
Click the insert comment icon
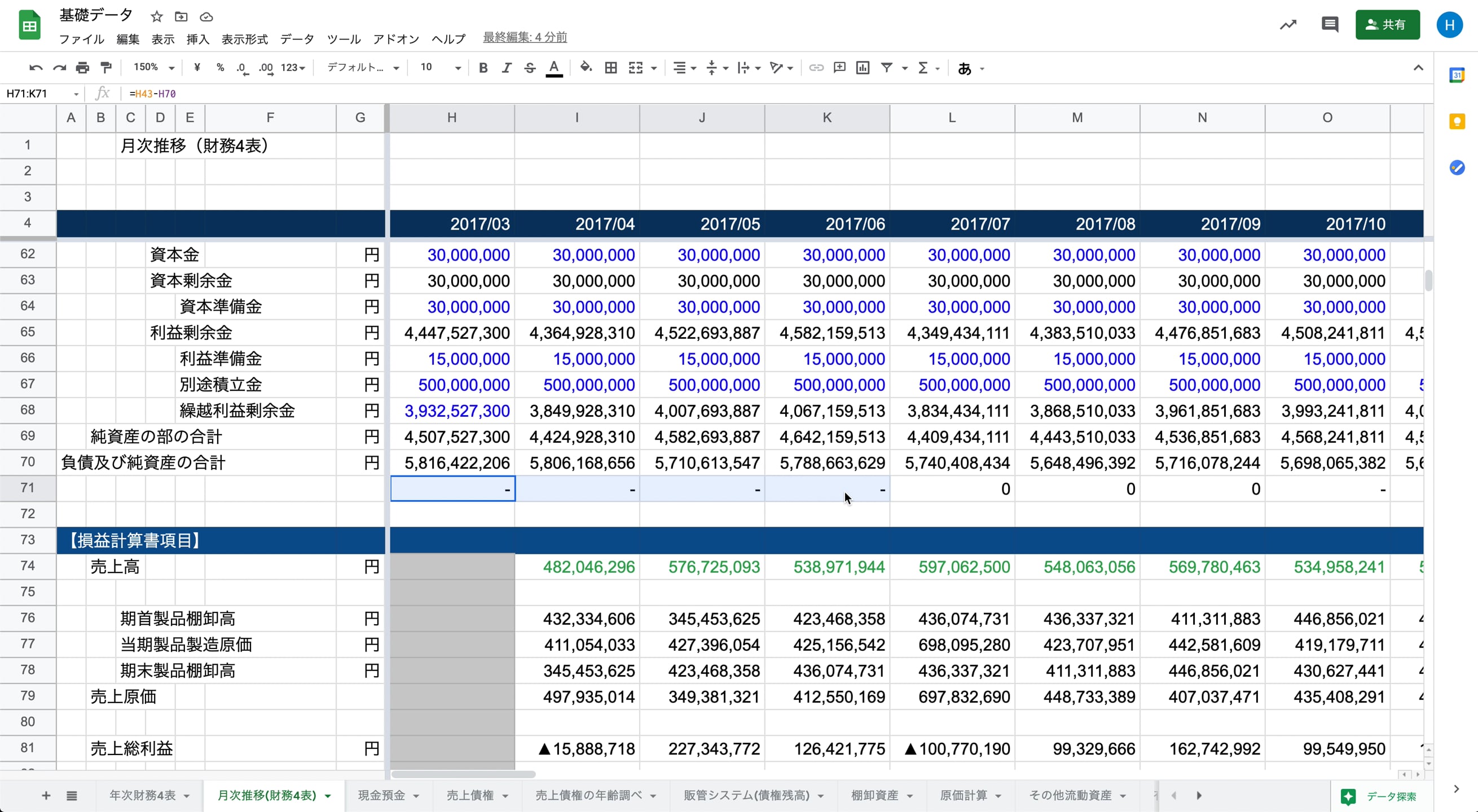coord(839,68)
